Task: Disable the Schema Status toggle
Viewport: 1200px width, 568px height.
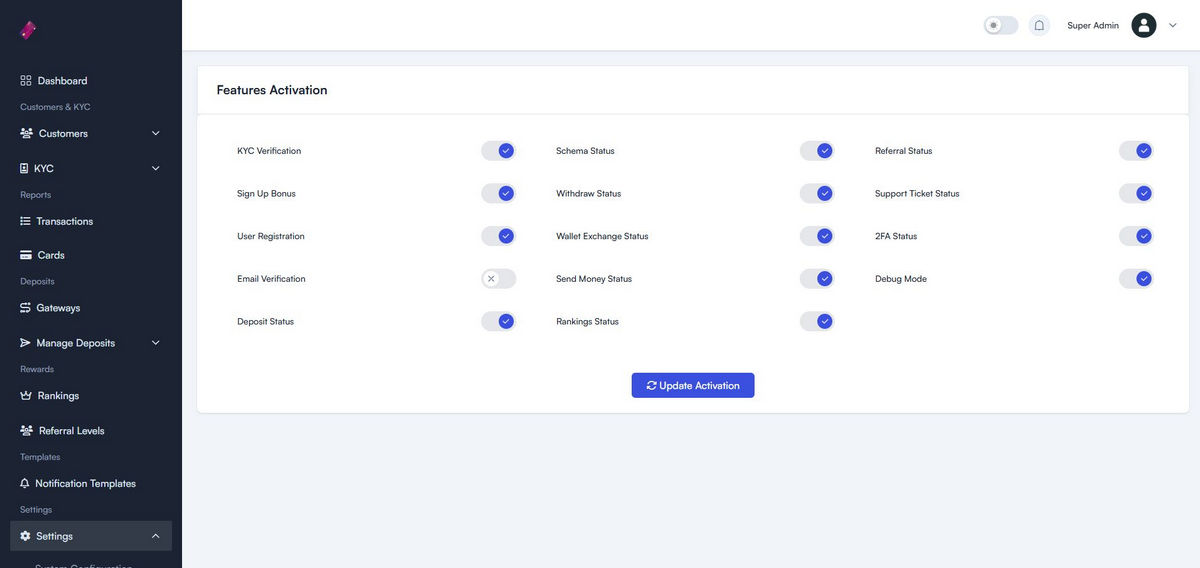Action: tap(817, 151)
